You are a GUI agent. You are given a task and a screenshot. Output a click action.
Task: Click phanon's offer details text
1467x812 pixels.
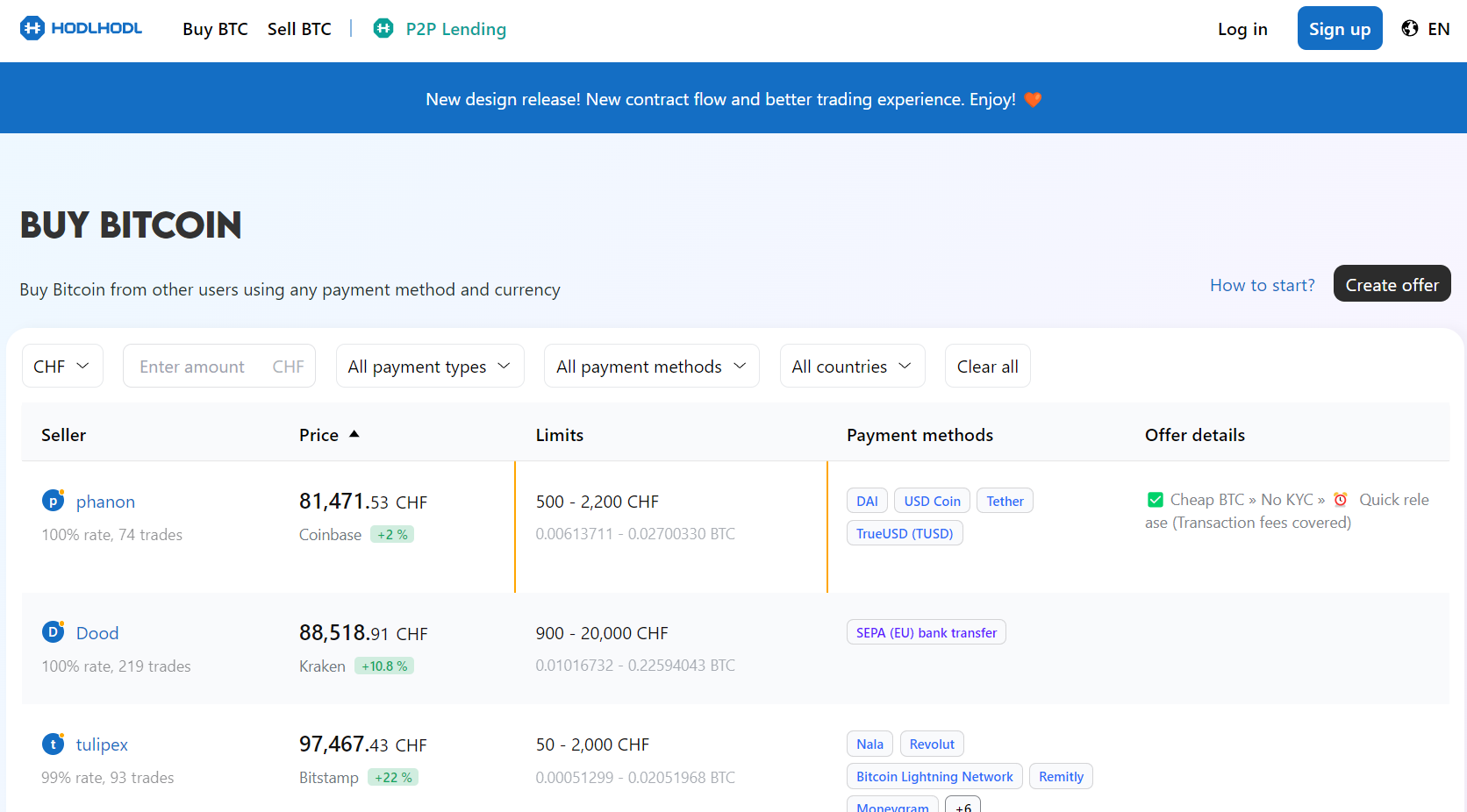[1288, 511]
